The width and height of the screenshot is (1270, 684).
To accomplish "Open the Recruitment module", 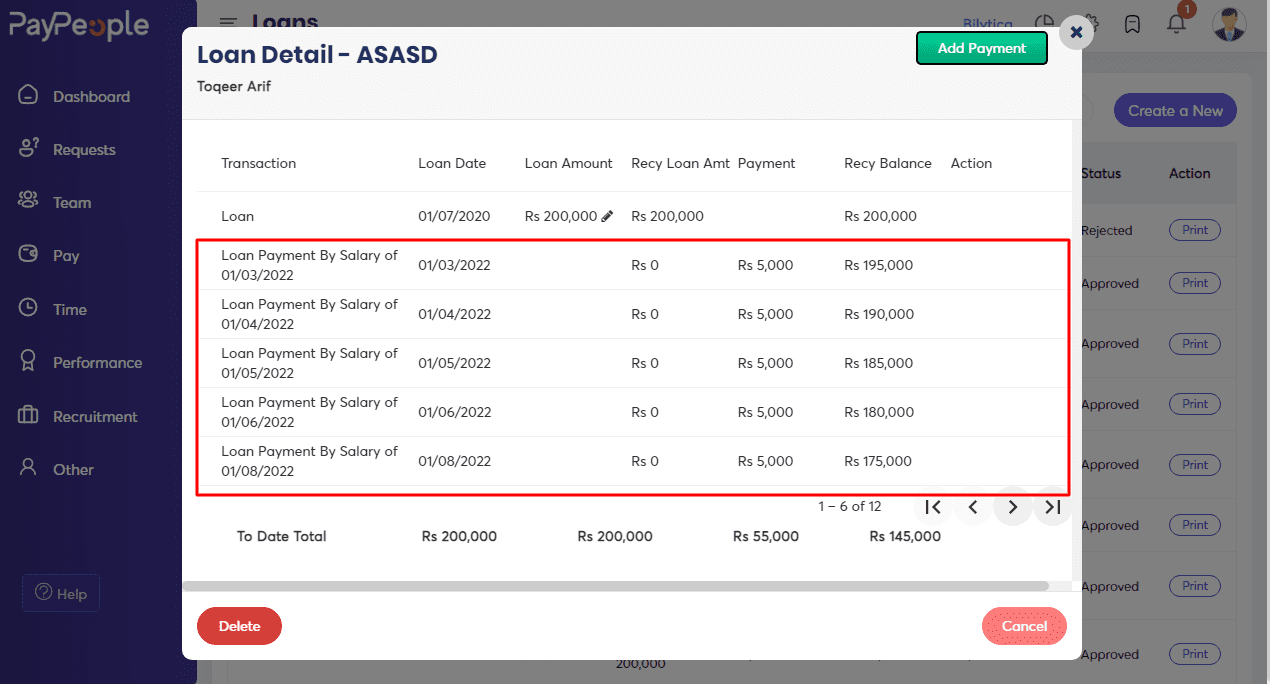I will [94, 415].
